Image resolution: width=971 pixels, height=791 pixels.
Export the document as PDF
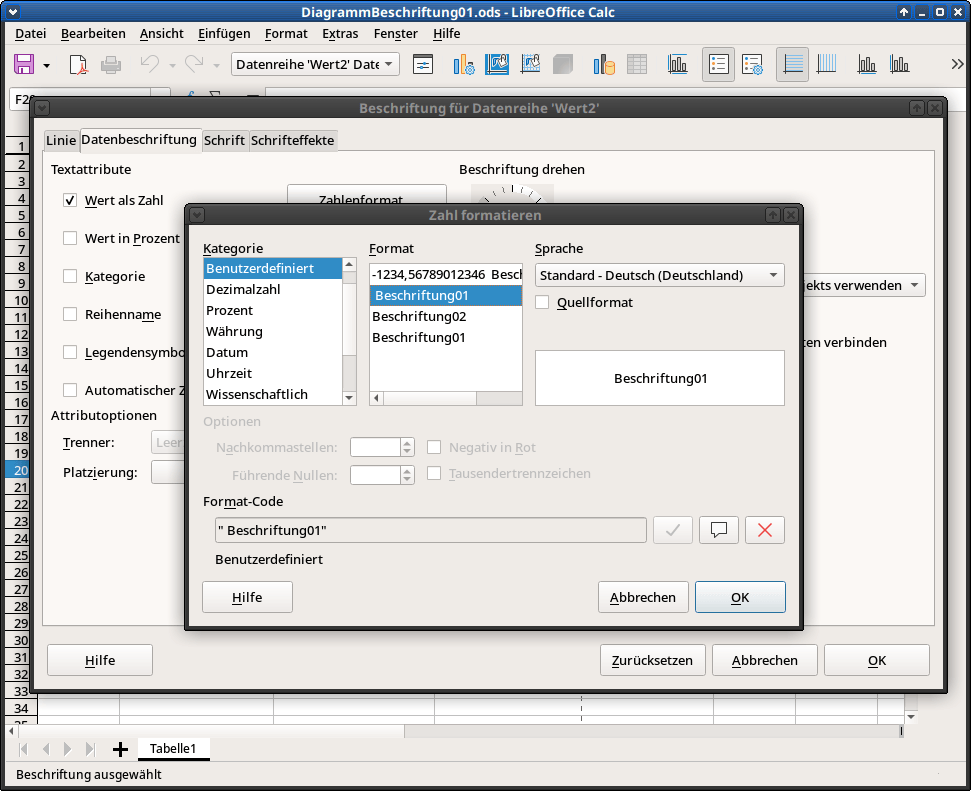pyautogui.click(x=79, y=64)
